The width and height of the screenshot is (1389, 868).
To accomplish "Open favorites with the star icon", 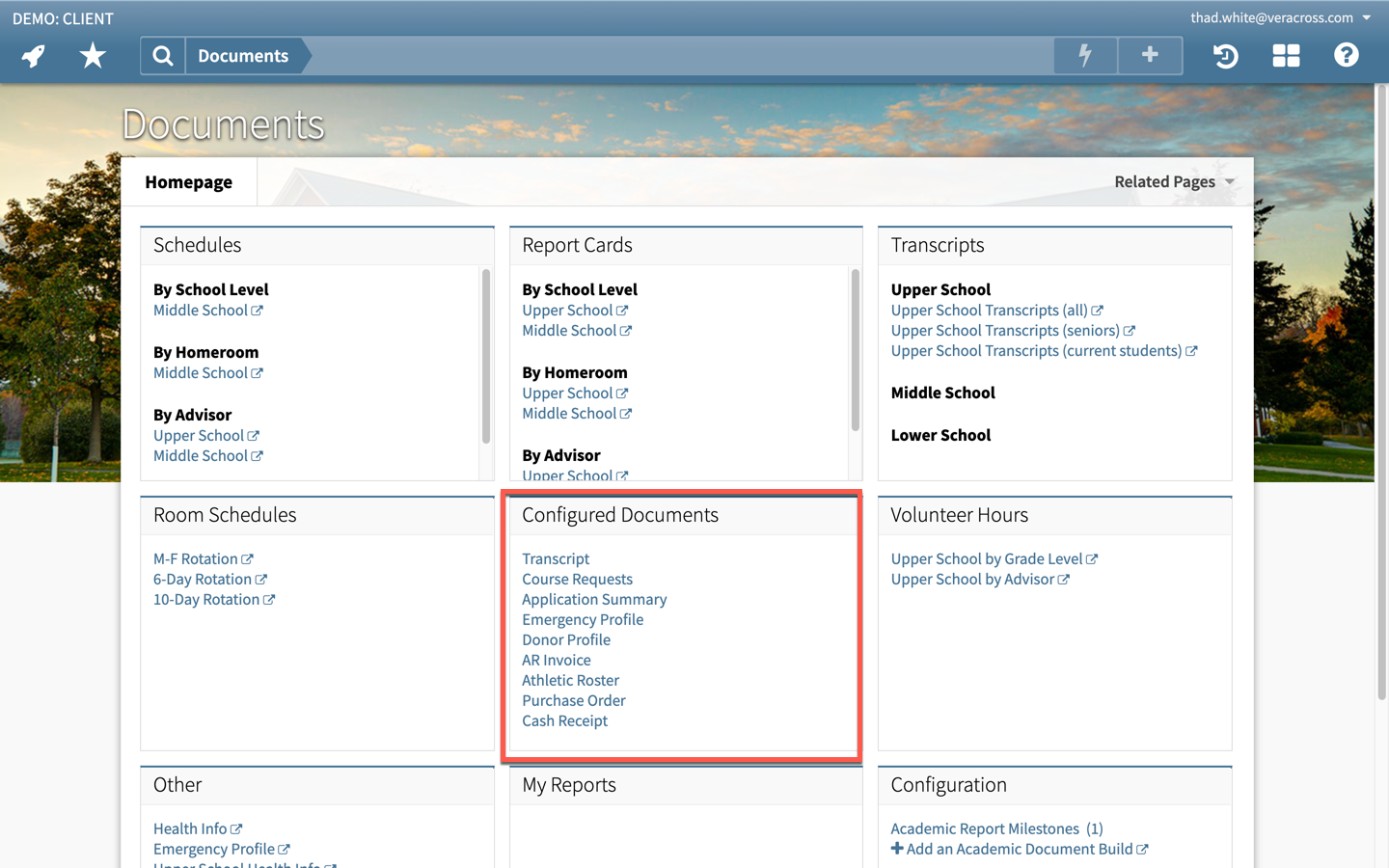I will click(x=93, y=56).
